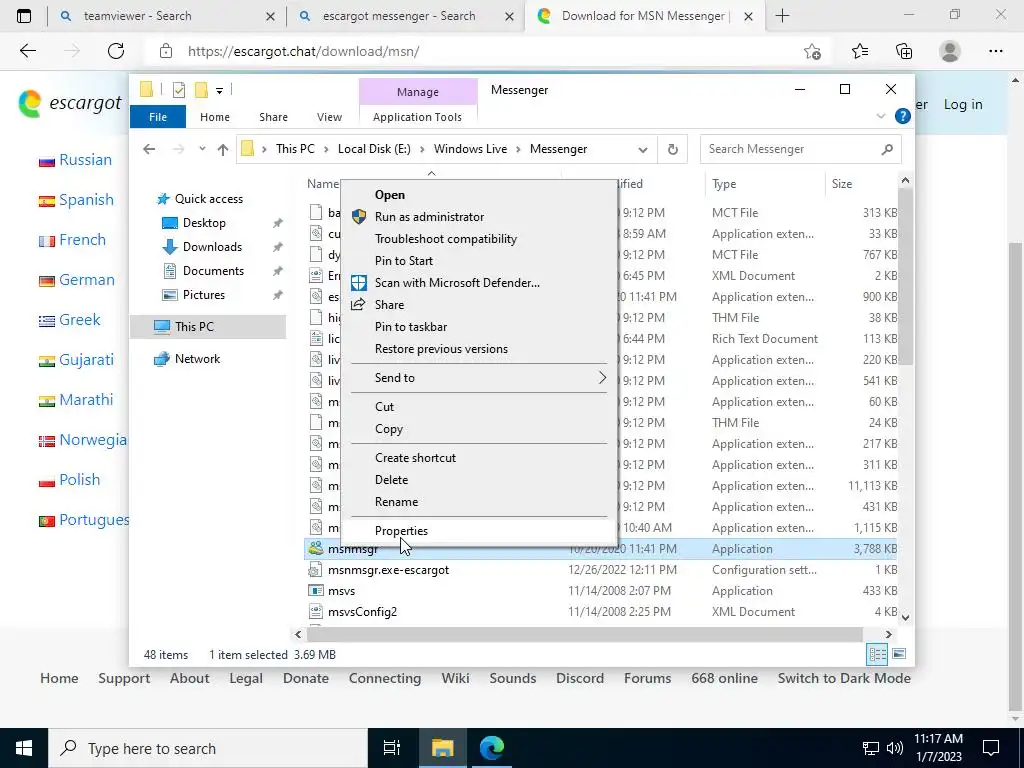Screen dimensions: 1024x768
Task: Choose Properties in the context menu
Action: [x=401, y=530]
